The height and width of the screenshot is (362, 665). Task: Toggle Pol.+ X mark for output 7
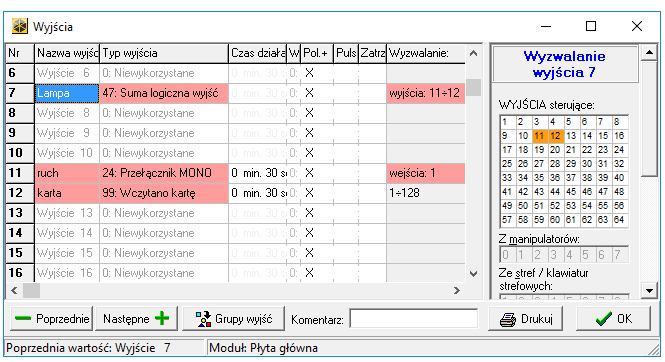point(310,93)
